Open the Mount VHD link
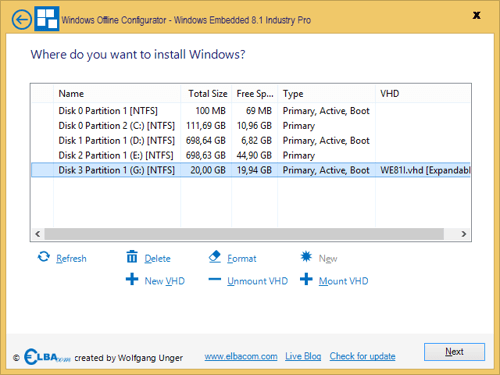Viewport: 500px width, 375px height. click(x=343, y=281)
